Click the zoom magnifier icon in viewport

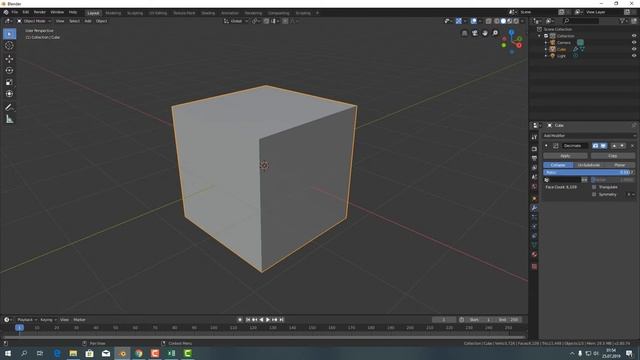click(x=495, y=33)
